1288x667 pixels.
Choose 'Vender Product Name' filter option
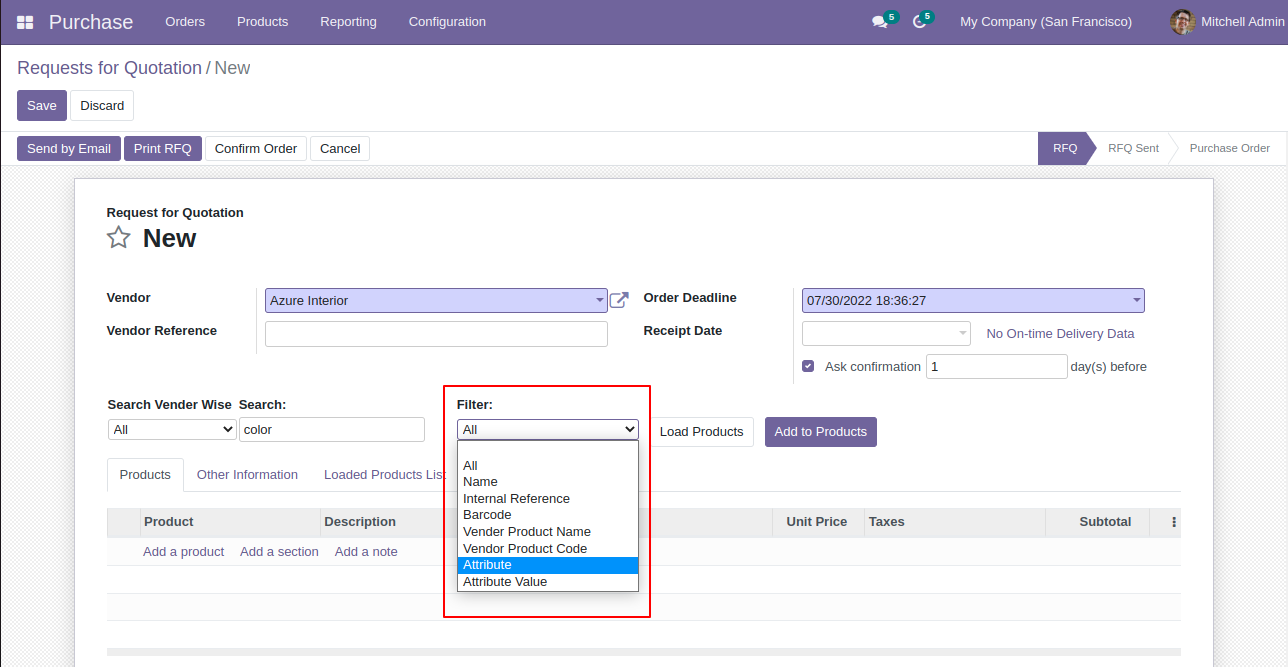(548, 532)
